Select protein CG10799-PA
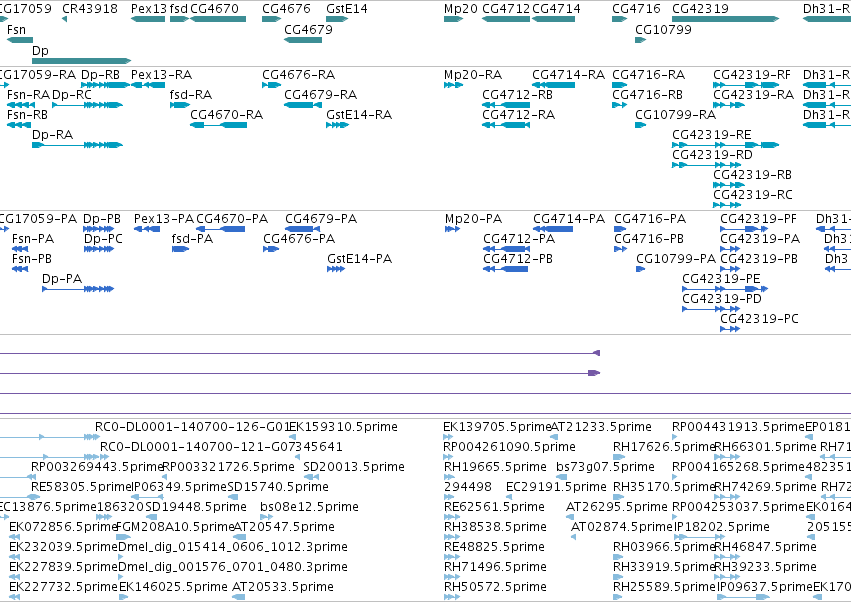 (x=640, y=269)
